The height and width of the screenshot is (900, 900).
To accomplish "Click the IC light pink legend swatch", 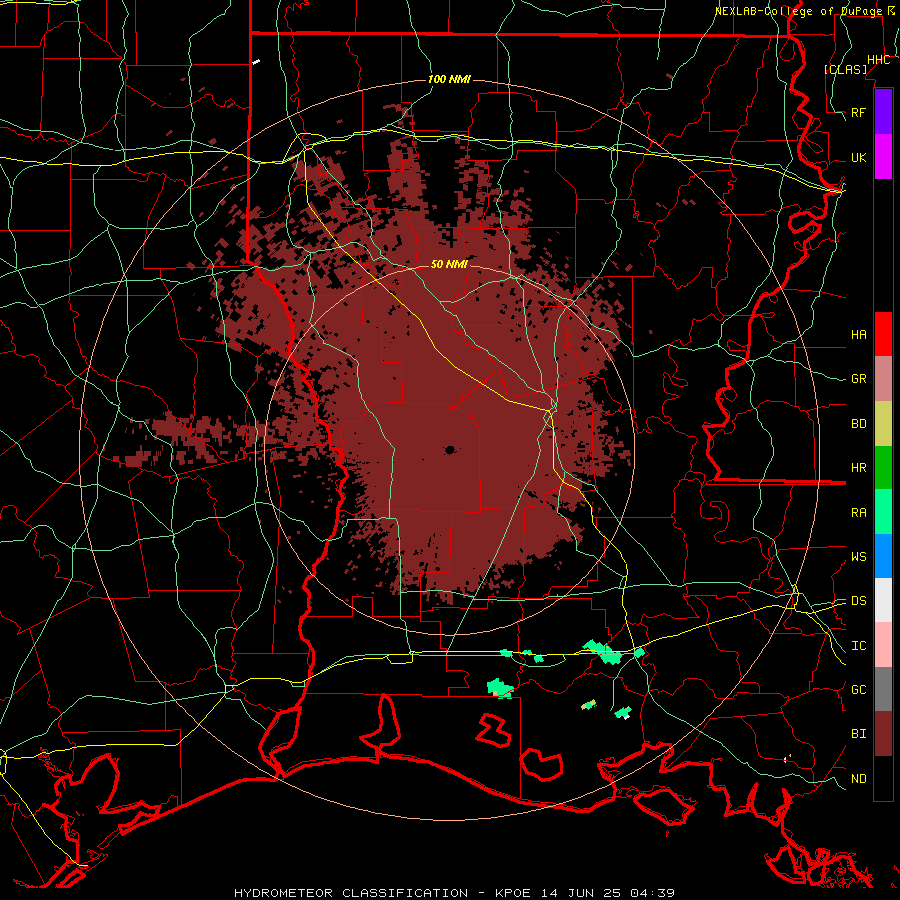I will pyautogui.click(x=883, y=645).
